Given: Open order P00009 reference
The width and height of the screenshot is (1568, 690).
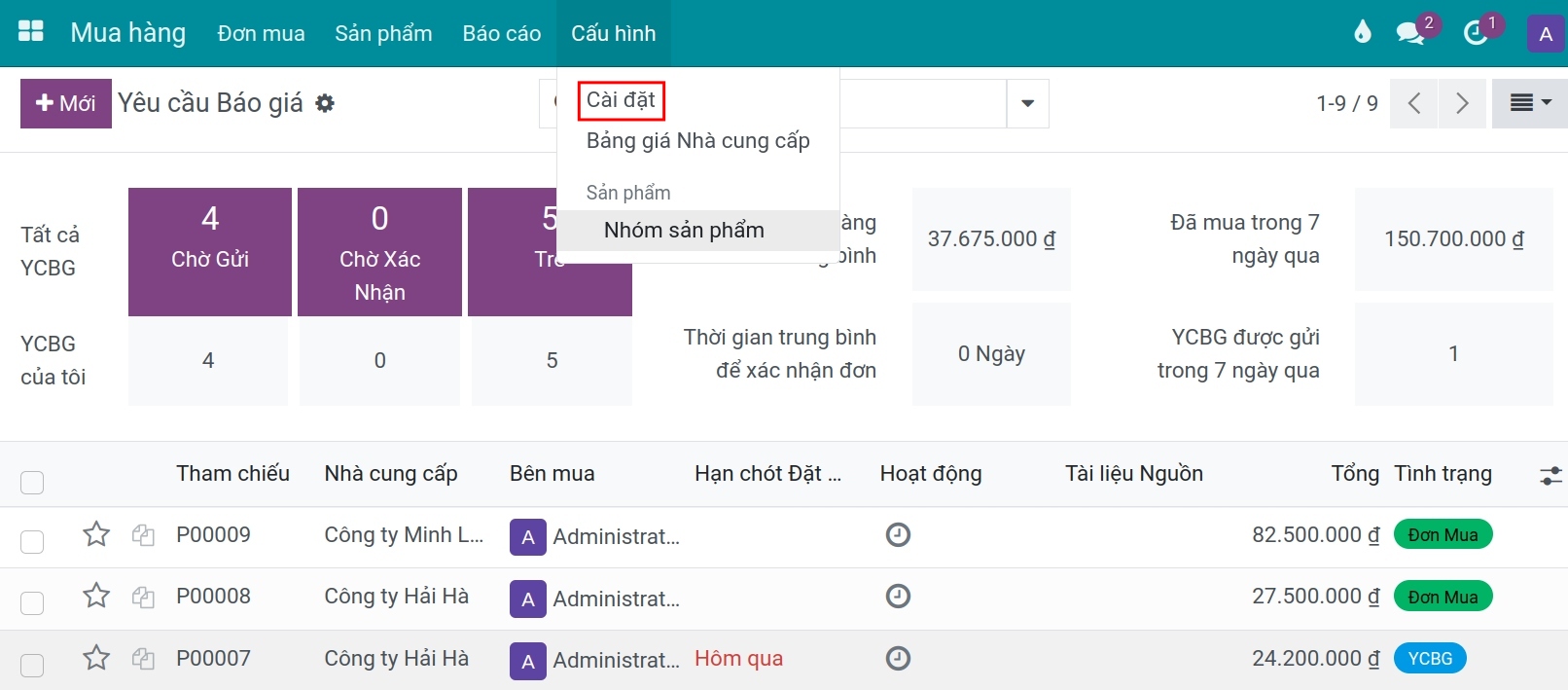Looking at the screenshot, I should click(x=213, y=535).
